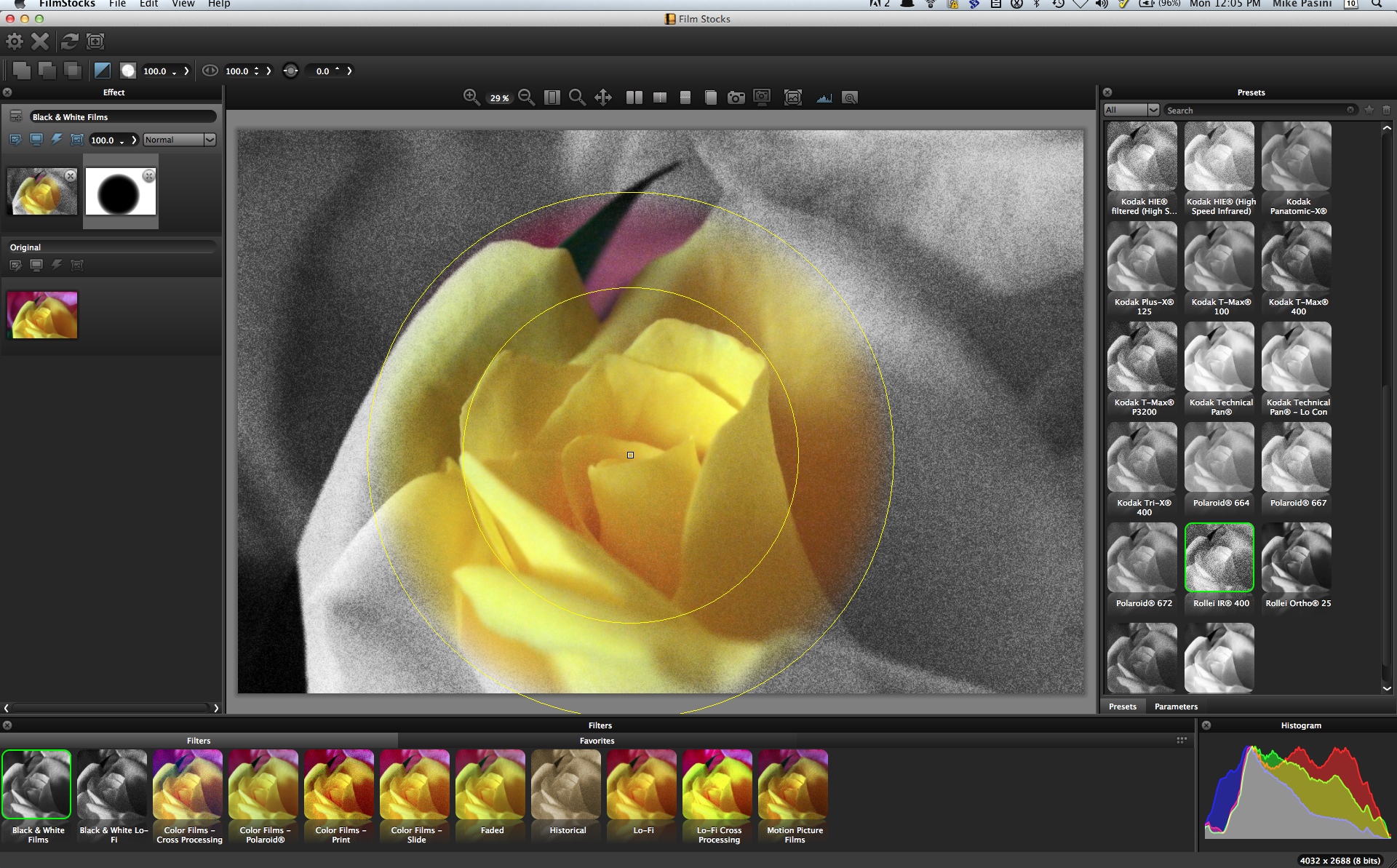Open the Normal blend mode dropdown
Image resolution: width=1397 pixels, height=868 pixels.
coord(179,140)
